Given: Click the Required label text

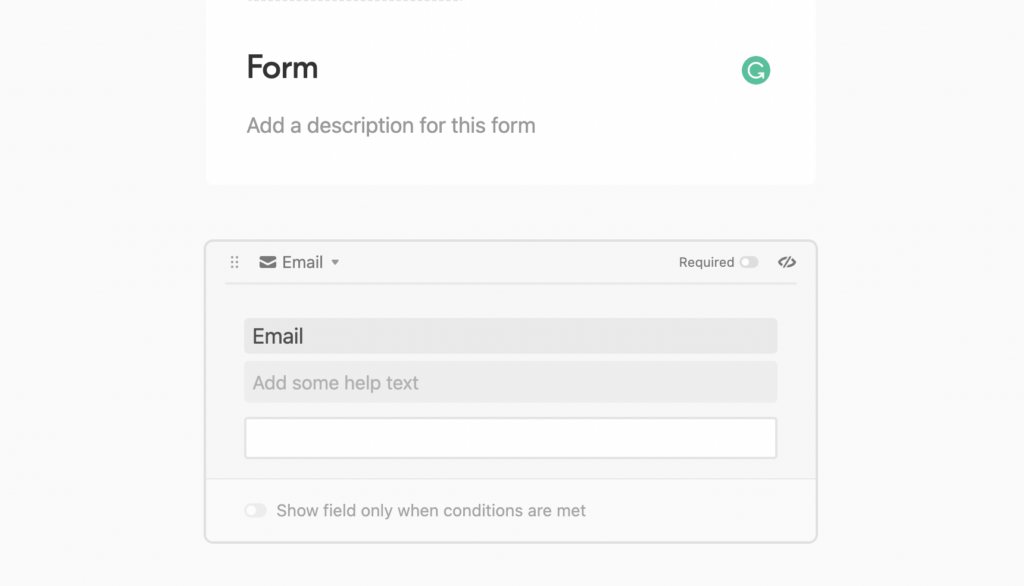Looking at the screenshot, I should [x=707, y=262].
